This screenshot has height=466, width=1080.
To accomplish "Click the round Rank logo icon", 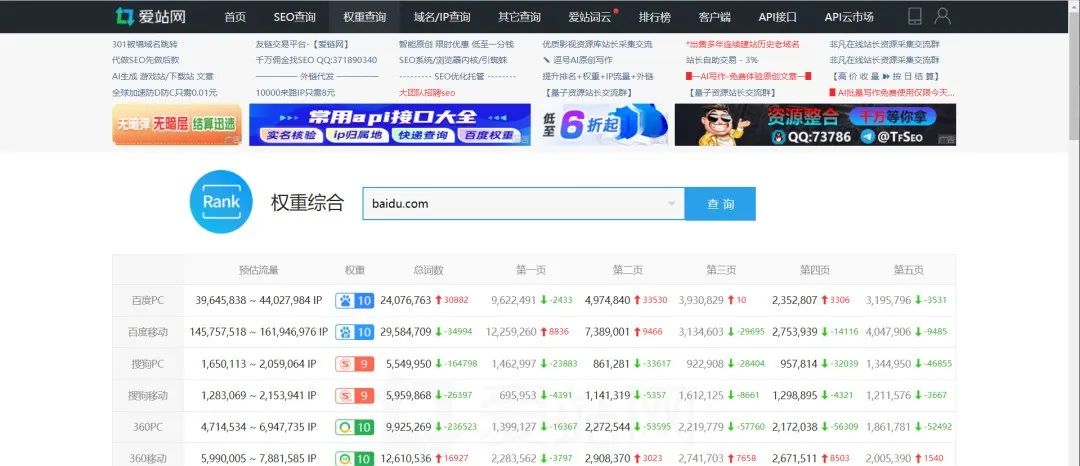I will (x=221, y=202).
